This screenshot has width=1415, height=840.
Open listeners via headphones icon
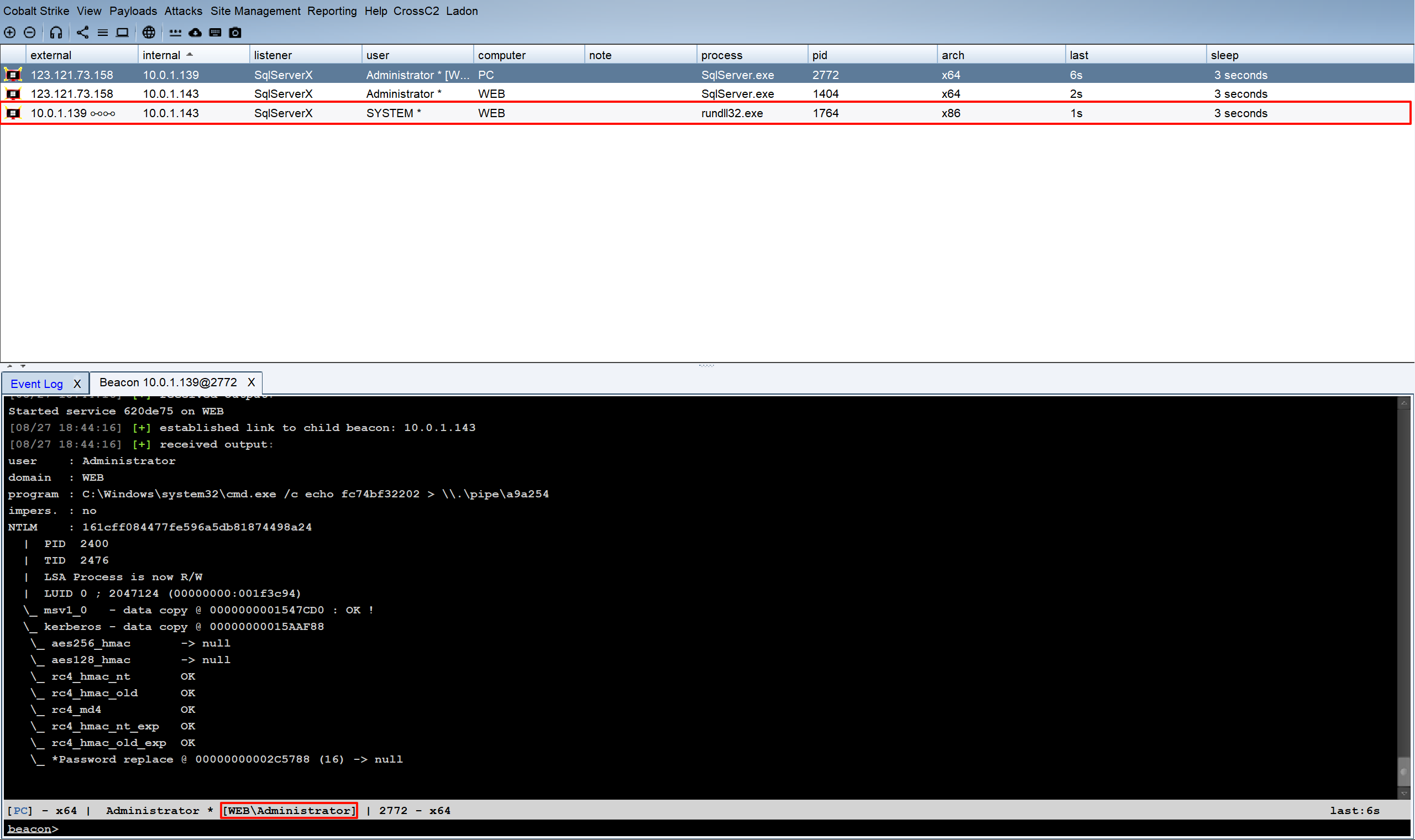pyautogui.click(x=55, y=32)
